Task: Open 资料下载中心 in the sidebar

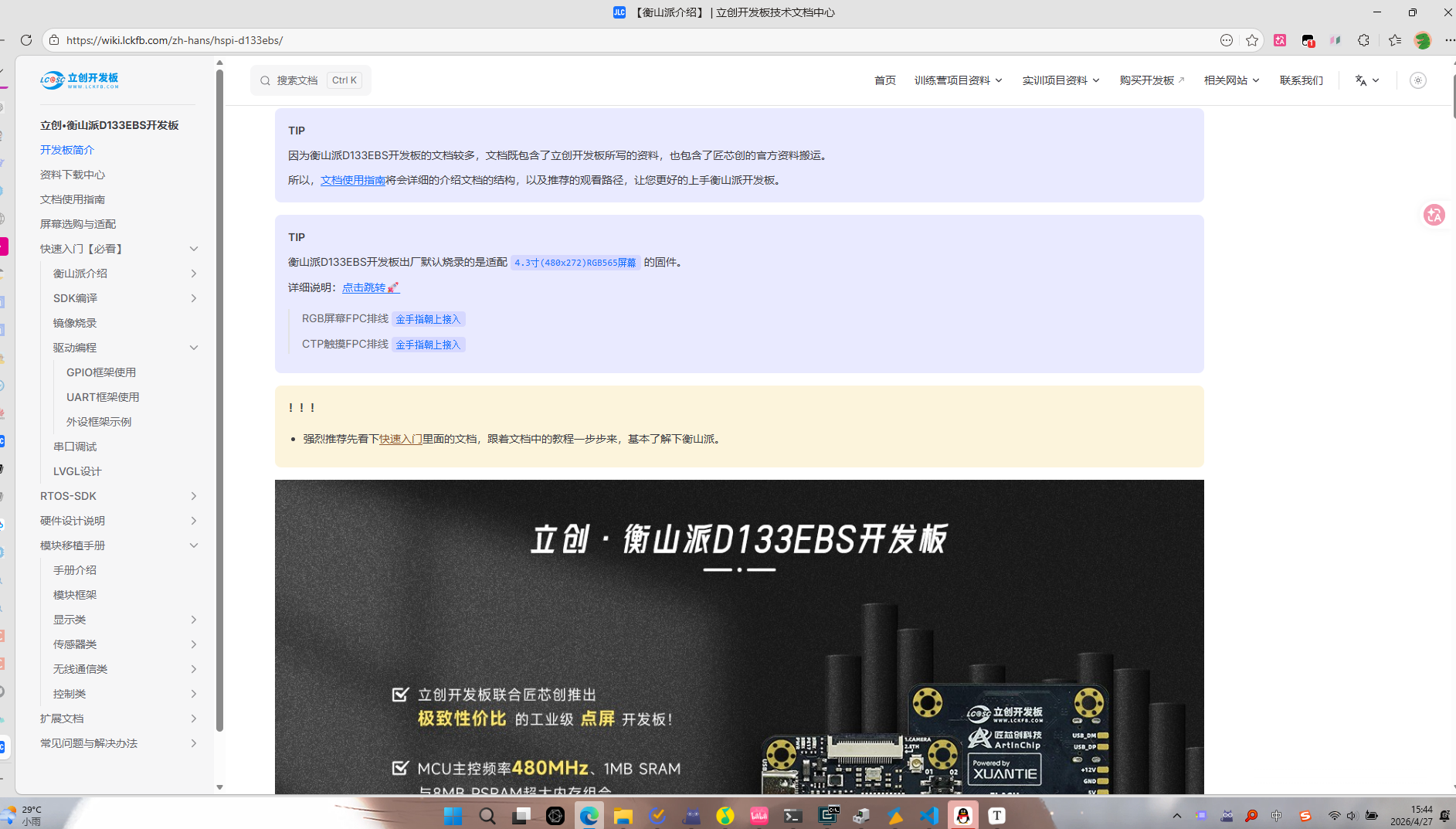Action: point(73,175)
